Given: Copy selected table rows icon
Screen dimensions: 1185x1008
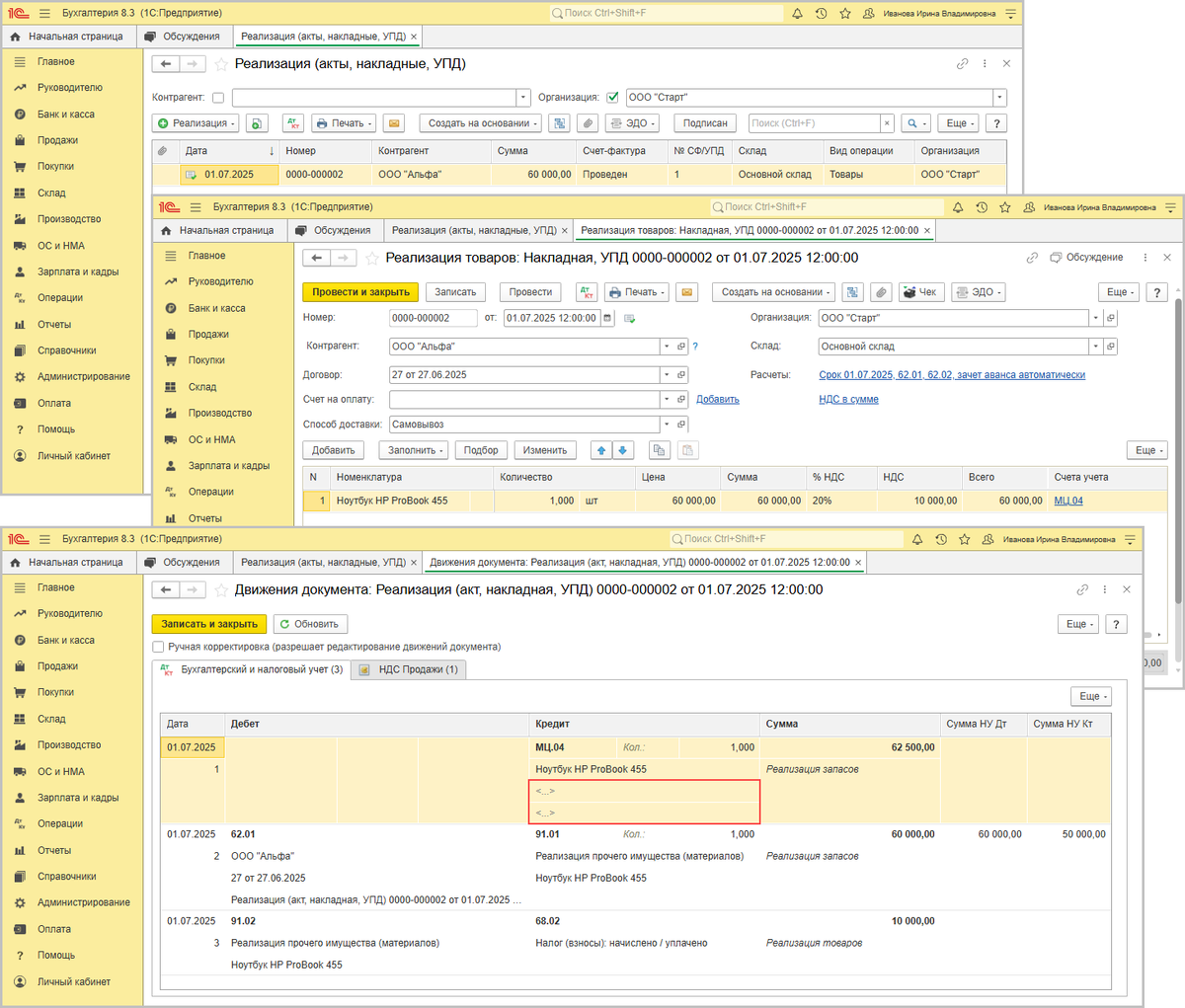Looking at the screenshot, I should pyautogui.click(x=659, y=450).
